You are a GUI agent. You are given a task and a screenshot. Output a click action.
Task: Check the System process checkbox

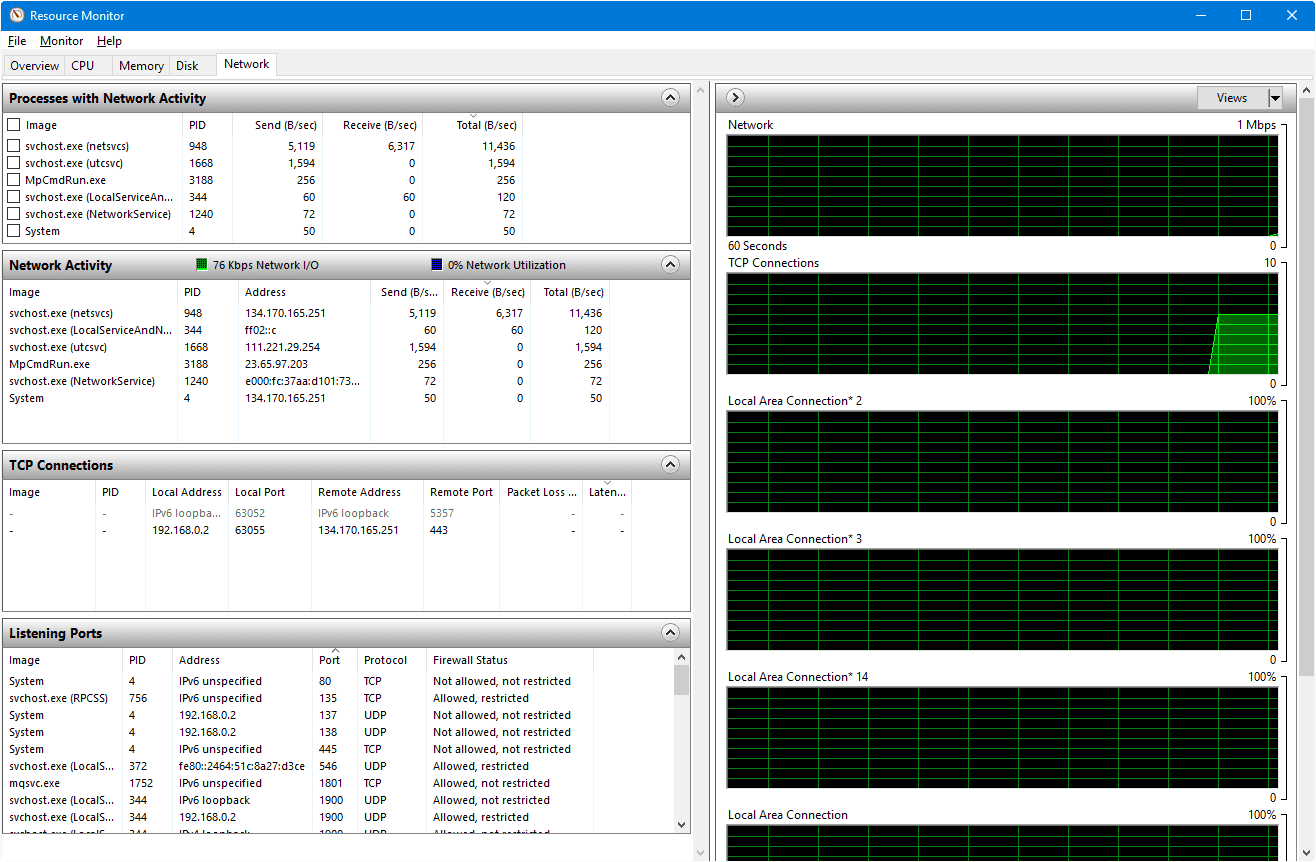(14, 231)
